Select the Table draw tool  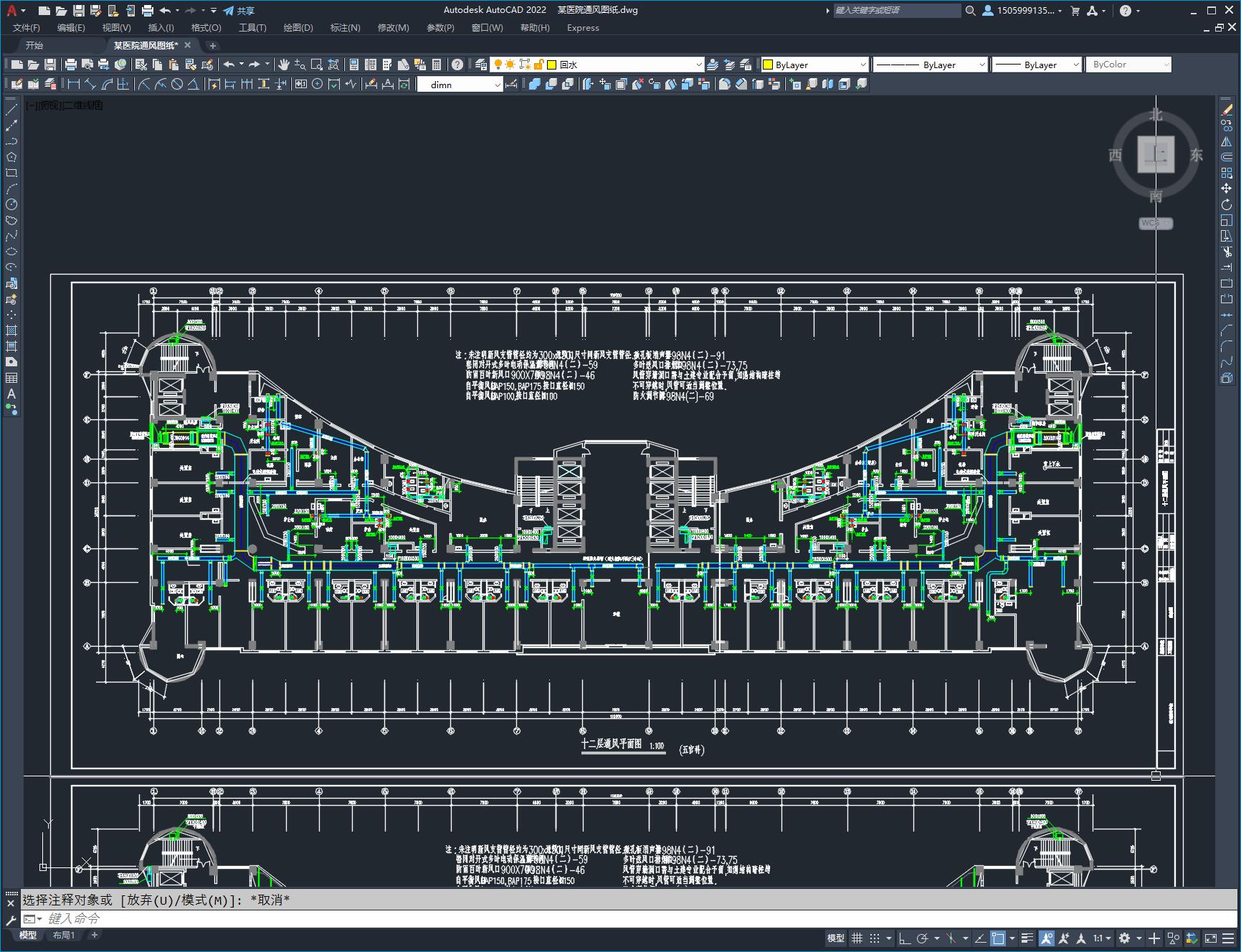(x=11, y=378)
